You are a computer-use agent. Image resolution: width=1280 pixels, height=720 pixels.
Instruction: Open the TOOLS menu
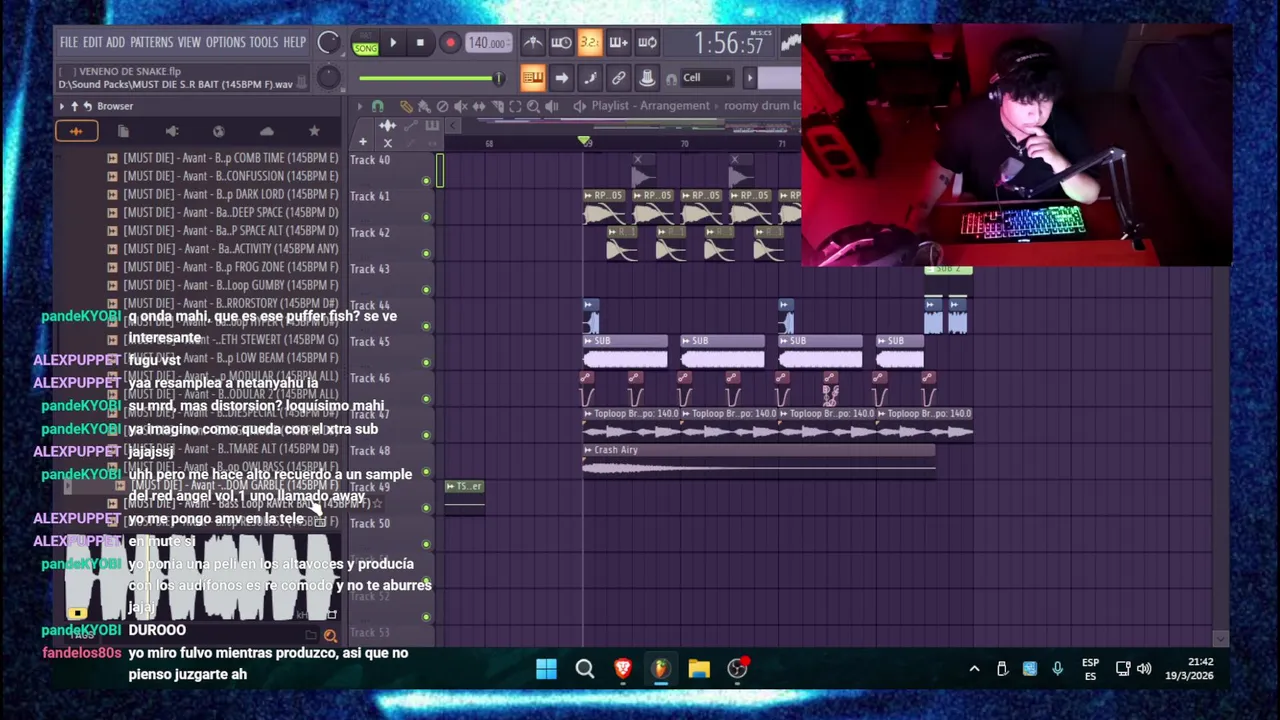click(264, 43)
